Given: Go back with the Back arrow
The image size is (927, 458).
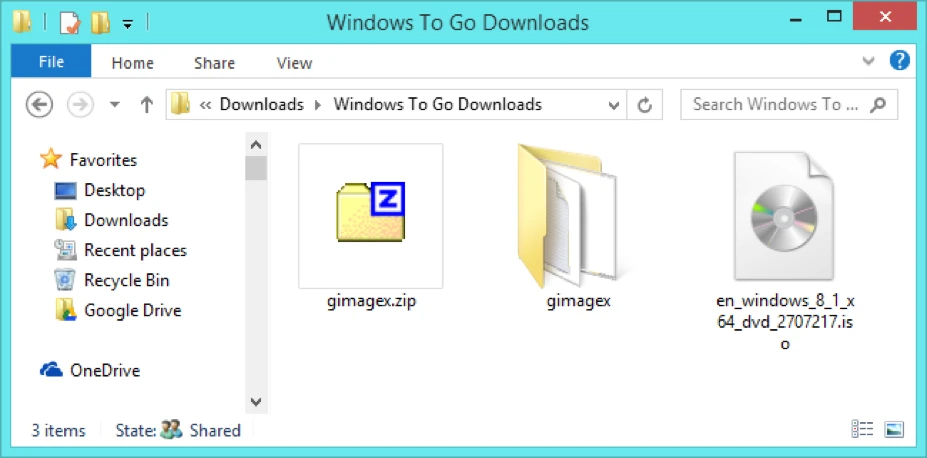Looking at the screenshot, I should (39, 105).
